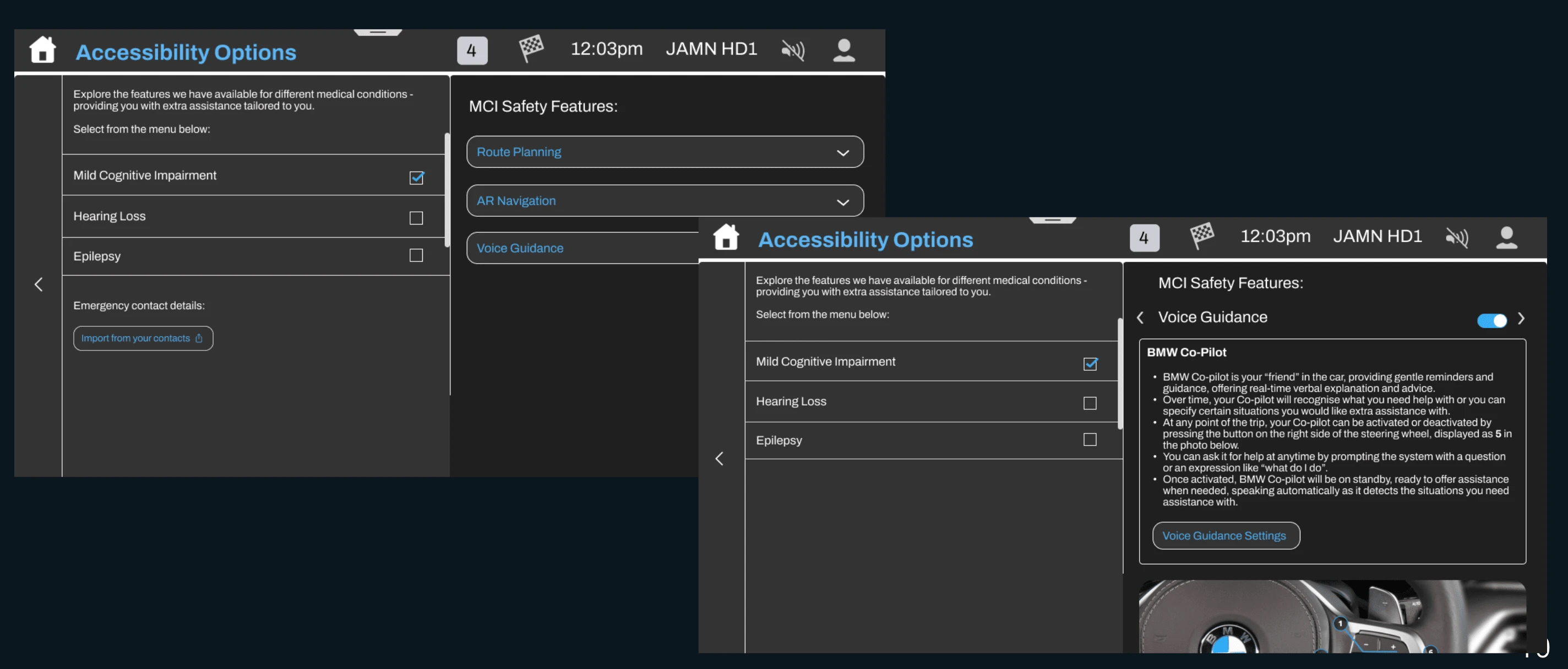
Task: Open the user profile icon in front screen
Action: point(1506,237)
